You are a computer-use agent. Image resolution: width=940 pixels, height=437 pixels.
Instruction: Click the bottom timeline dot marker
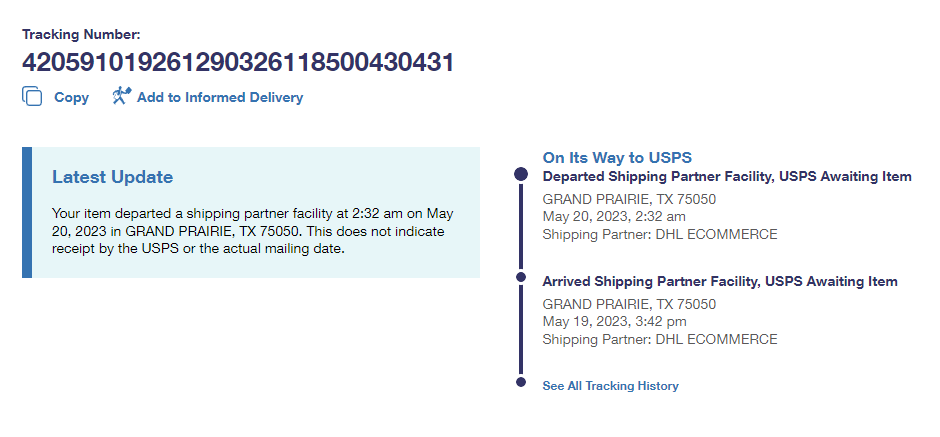pyautogui.click(x=520, y=382)
